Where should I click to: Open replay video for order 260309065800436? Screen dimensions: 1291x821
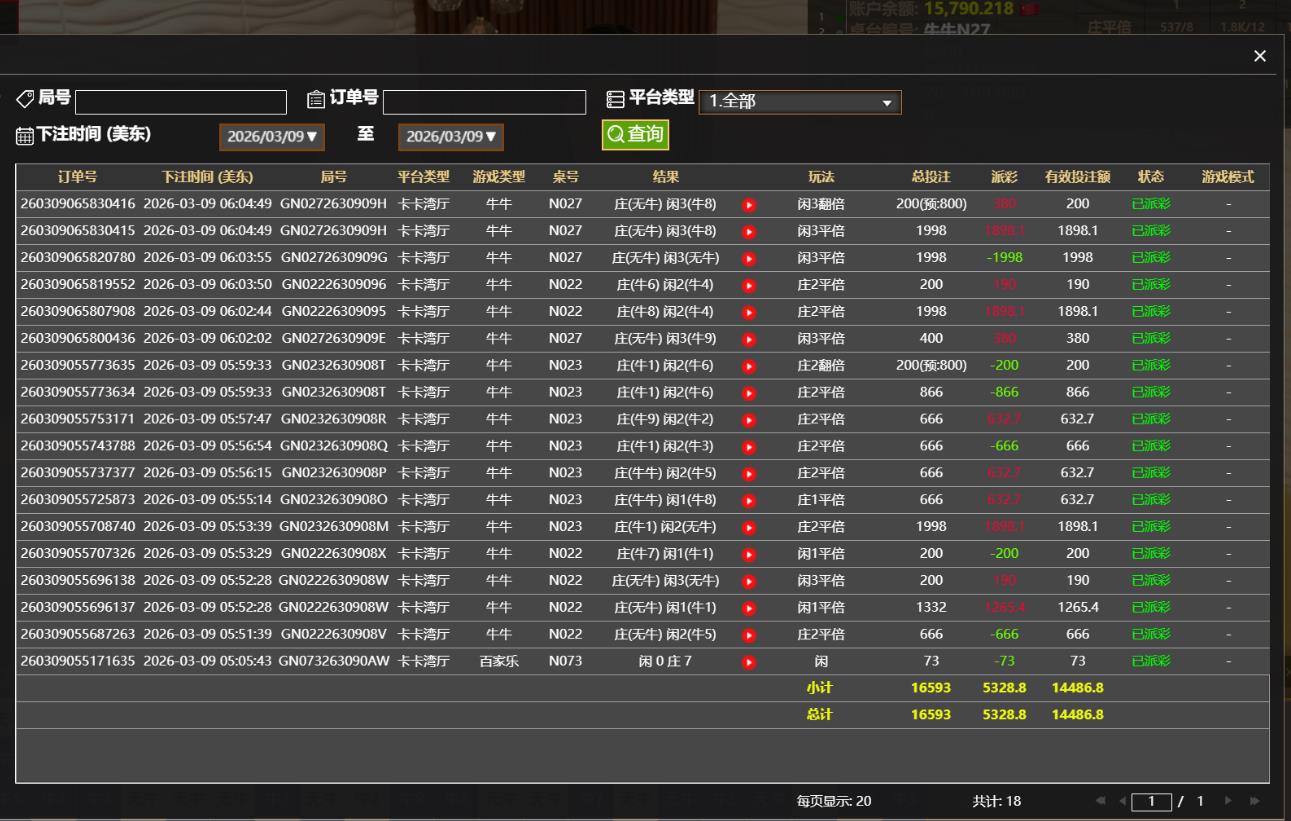748,339
